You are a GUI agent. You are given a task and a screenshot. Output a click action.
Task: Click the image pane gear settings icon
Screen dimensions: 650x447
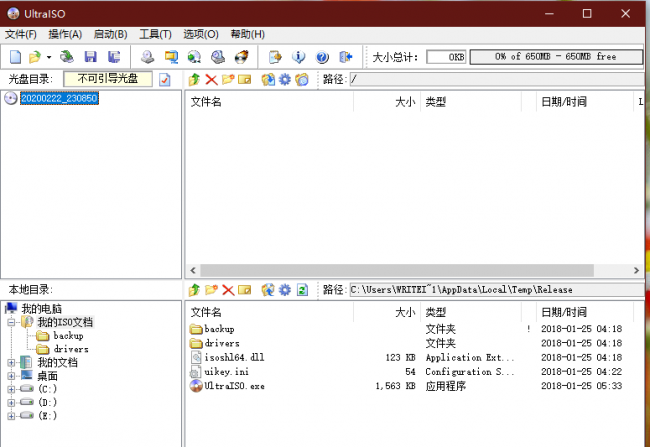tap(285, 79)
